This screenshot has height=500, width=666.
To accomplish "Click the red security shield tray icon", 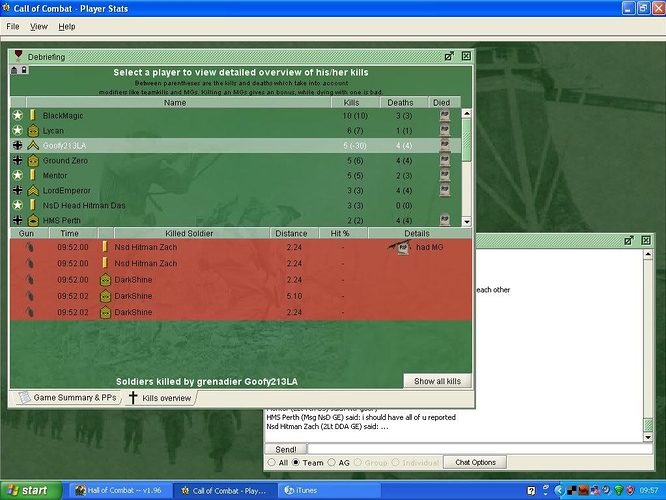I will (x=630, y=491).
